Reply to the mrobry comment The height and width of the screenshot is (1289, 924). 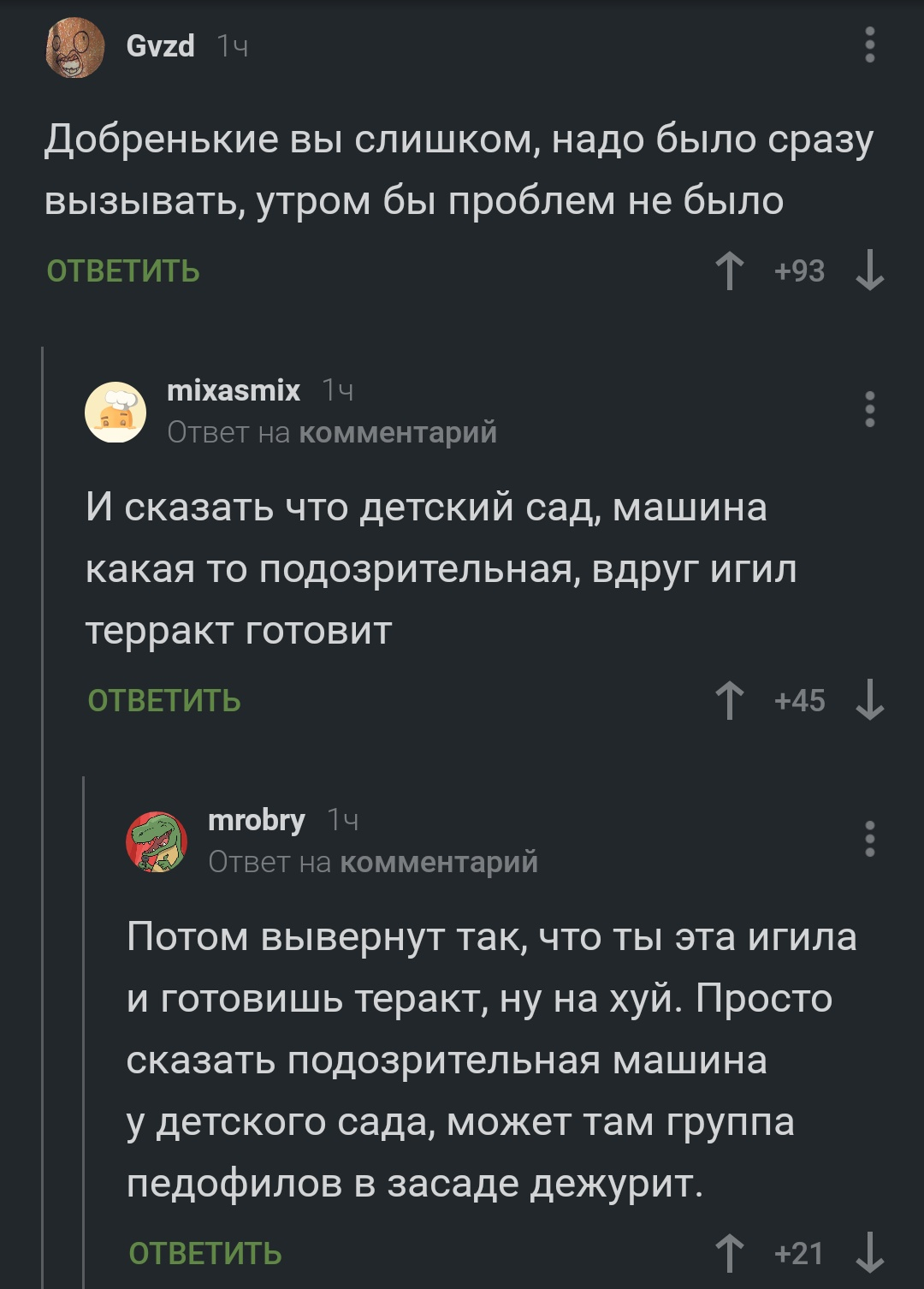[205, 1254]
